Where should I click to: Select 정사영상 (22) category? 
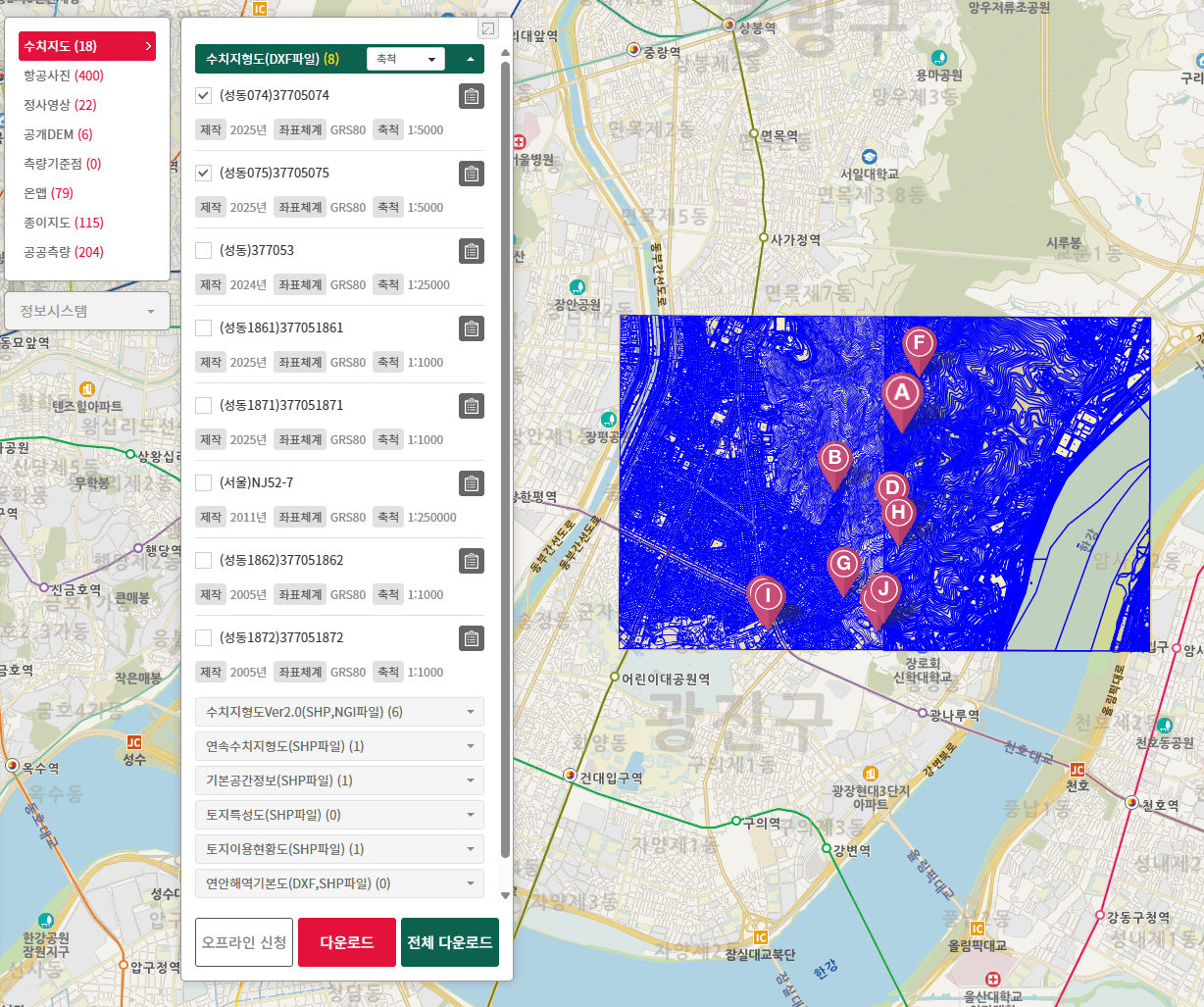click(x=60, y=105)
